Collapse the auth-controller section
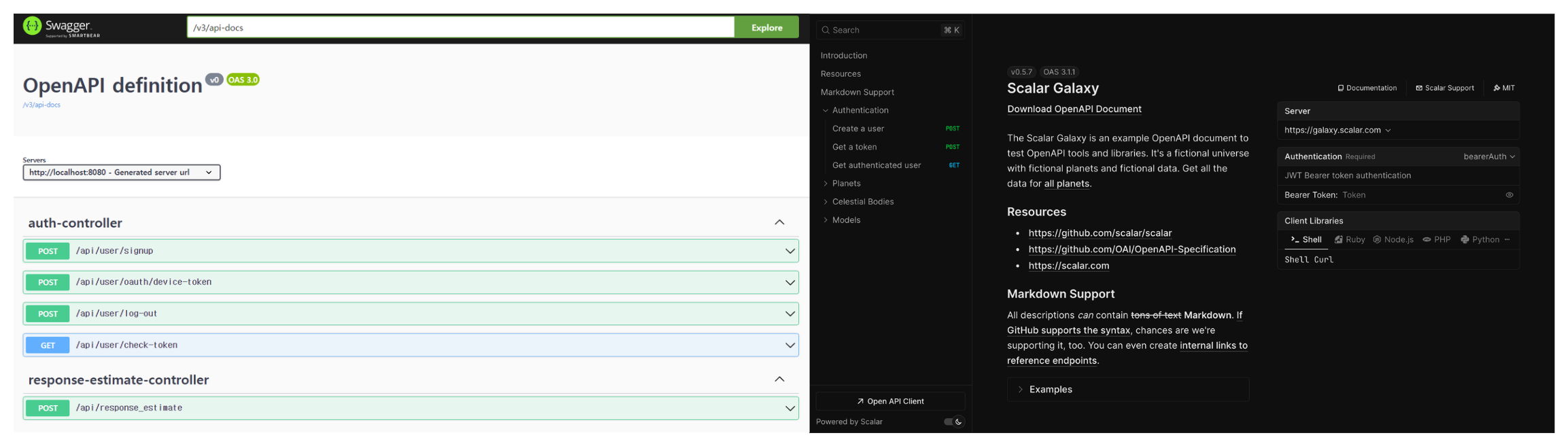The height and width of the screenshot is (446, 1568). click(779, 222)
